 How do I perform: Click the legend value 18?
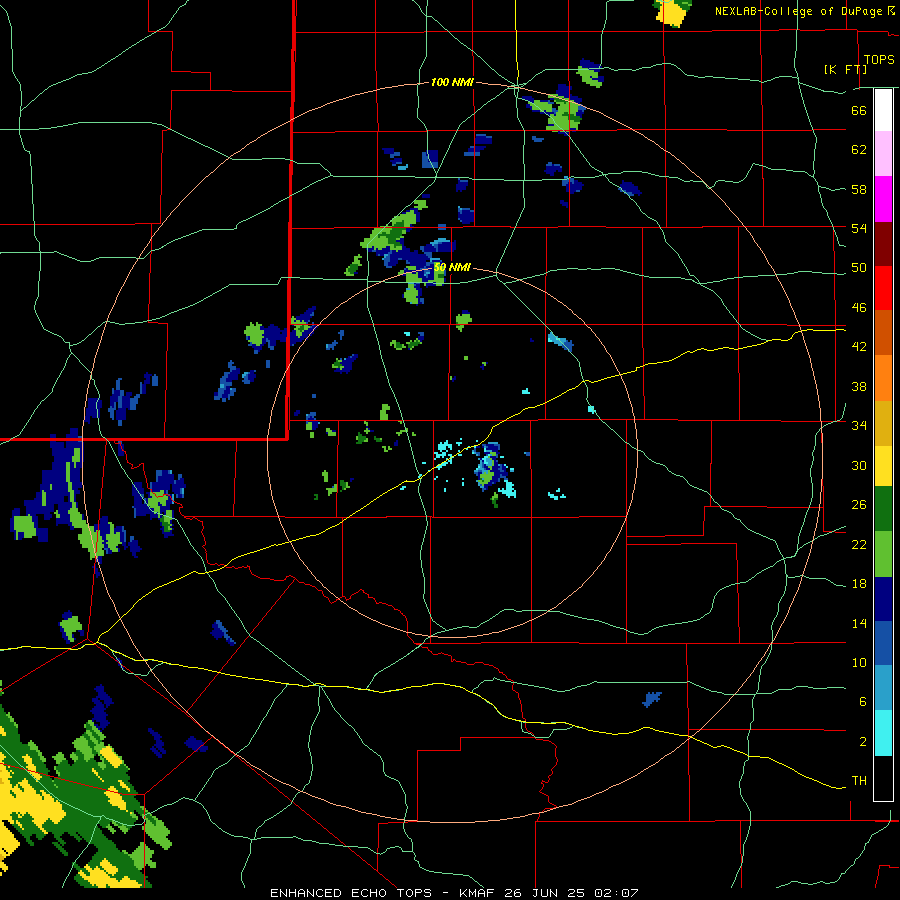pyautogui.click(x=859, y=584)
